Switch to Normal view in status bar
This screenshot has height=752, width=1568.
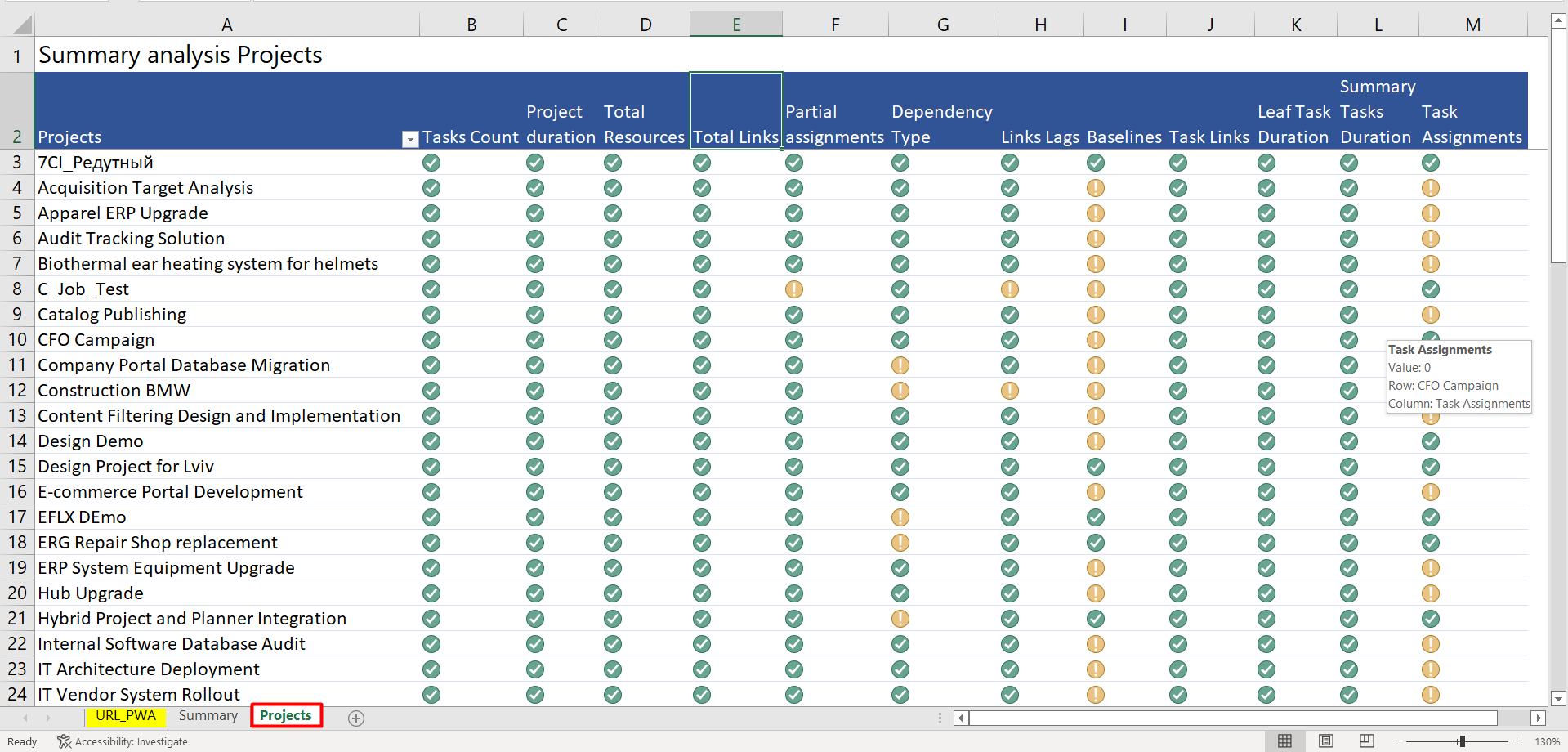coord(1284,741)
